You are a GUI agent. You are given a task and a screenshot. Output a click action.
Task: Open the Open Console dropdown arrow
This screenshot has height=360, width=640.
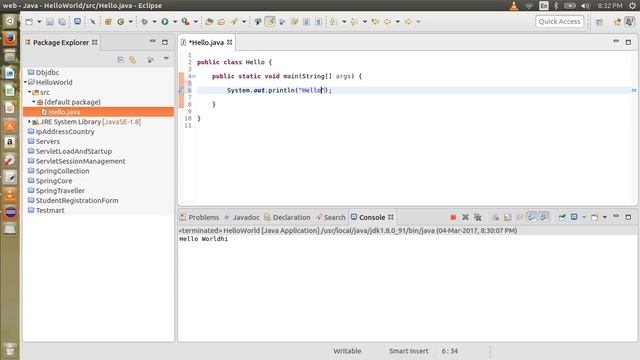(x=605, y=217)
